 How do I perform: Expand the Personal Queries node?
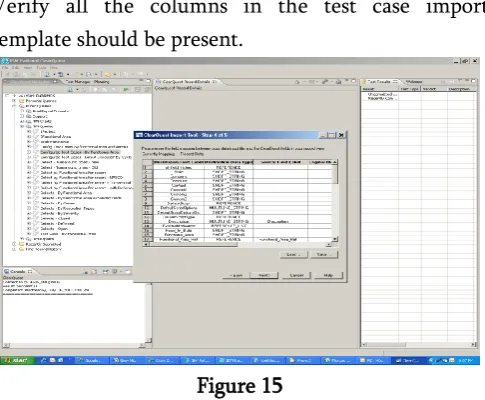coord(14,101)
